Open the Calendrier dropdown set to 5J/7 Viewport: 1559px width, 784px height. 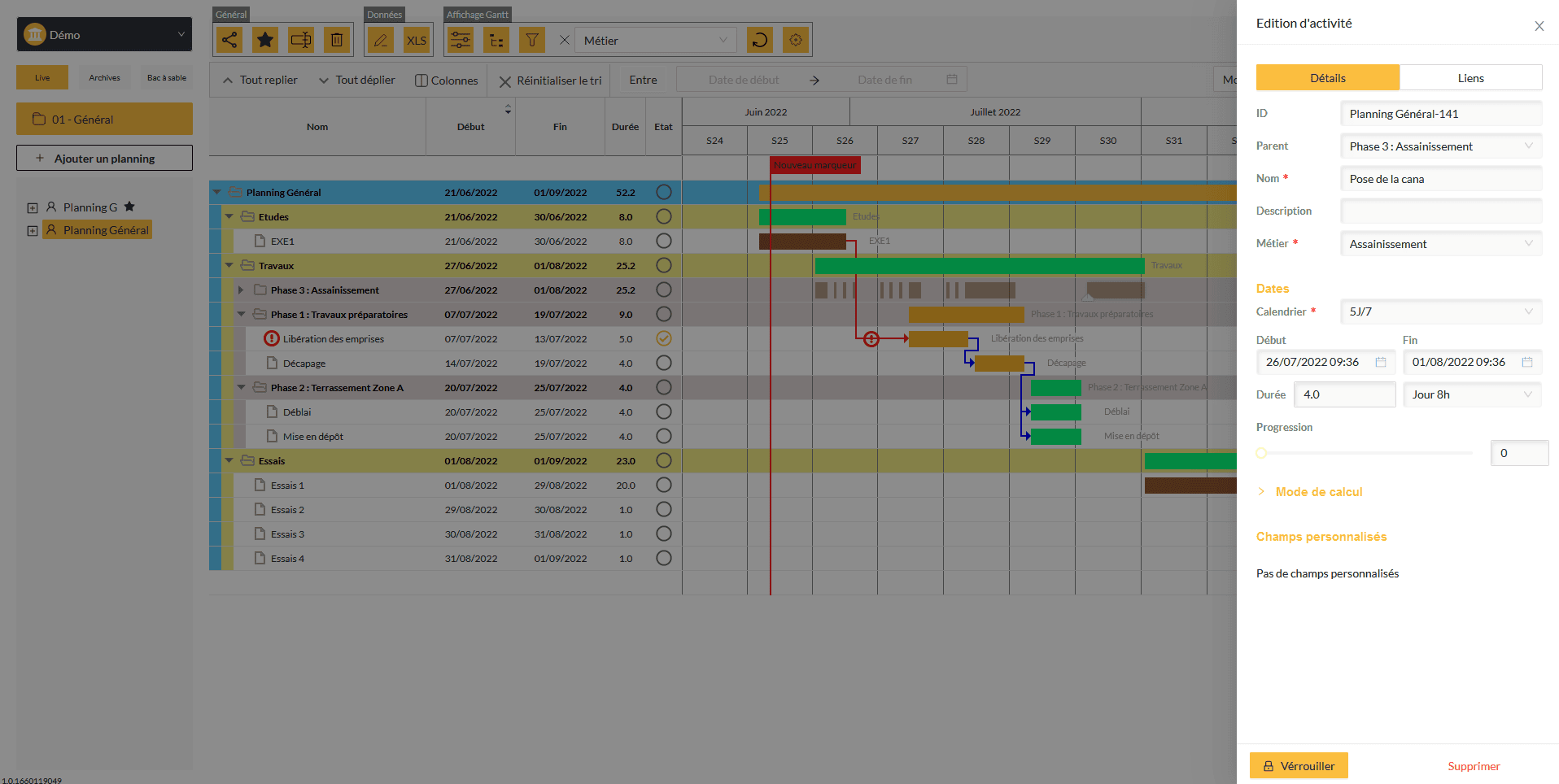pyautogui.click(x=1440, y=311)
